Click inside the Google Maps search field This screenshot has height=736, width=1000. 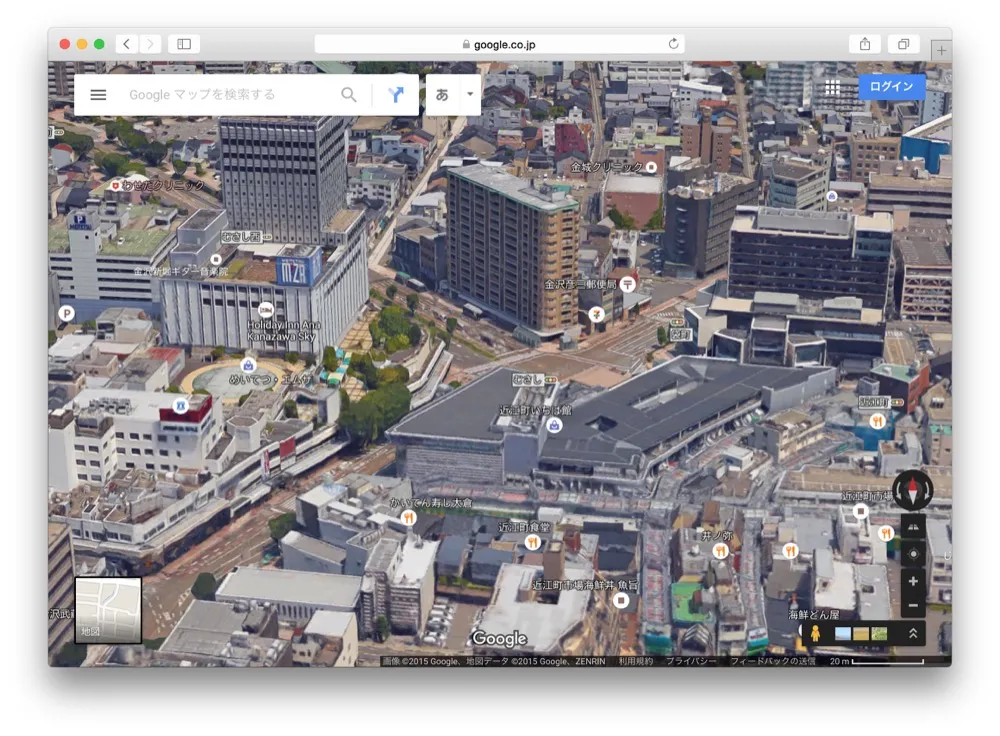pos(220,93)
